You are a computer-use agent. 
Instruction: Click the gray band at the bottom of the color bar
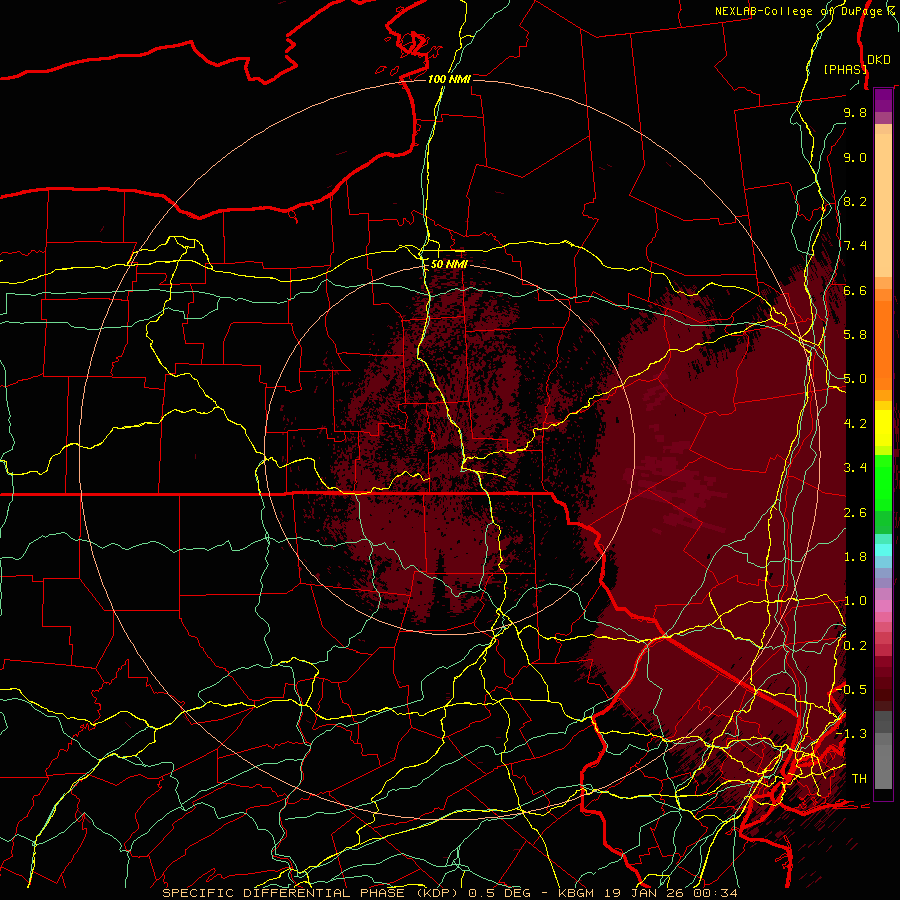(x=883, y=750)
